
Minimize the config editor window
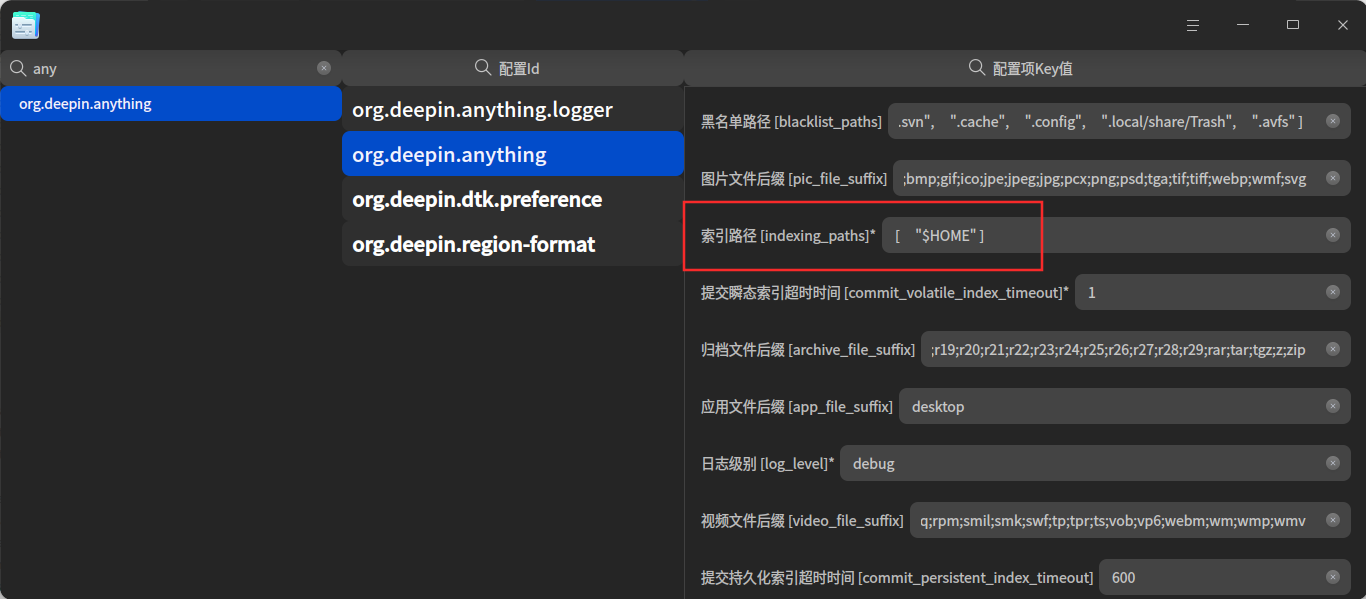pyautogui.click(x=1243, y=25)
